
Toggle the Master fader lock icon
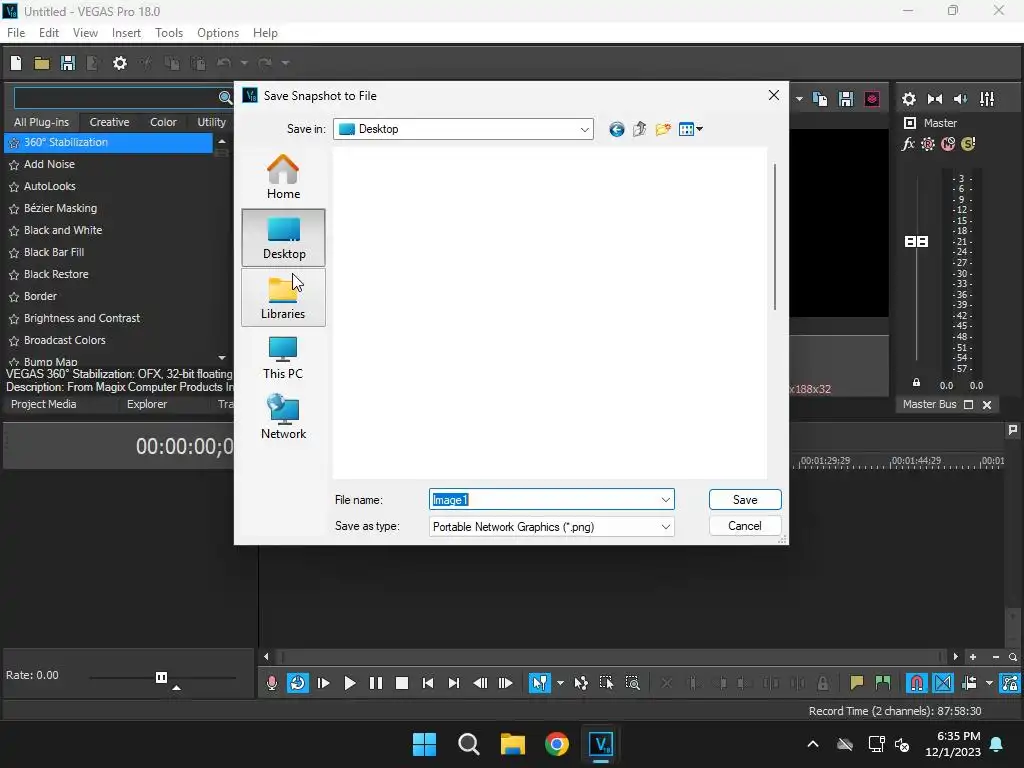point(916,383)
